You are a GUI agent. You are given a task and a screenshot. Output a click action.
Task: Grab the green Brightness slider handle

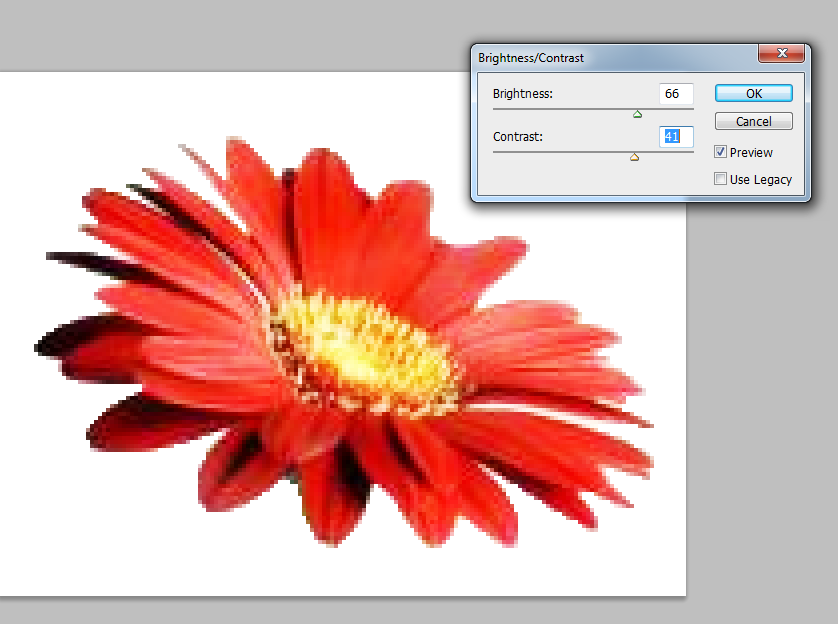click(638, 114)
